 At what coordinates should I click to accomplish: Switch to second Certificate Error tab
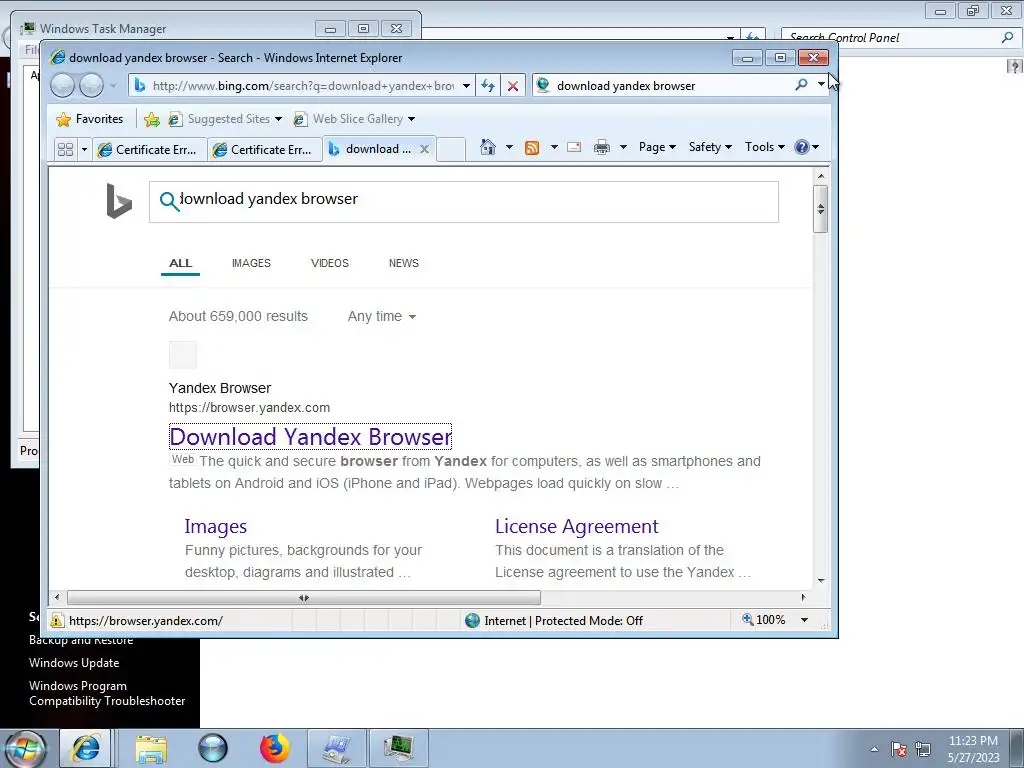point(264,150)
